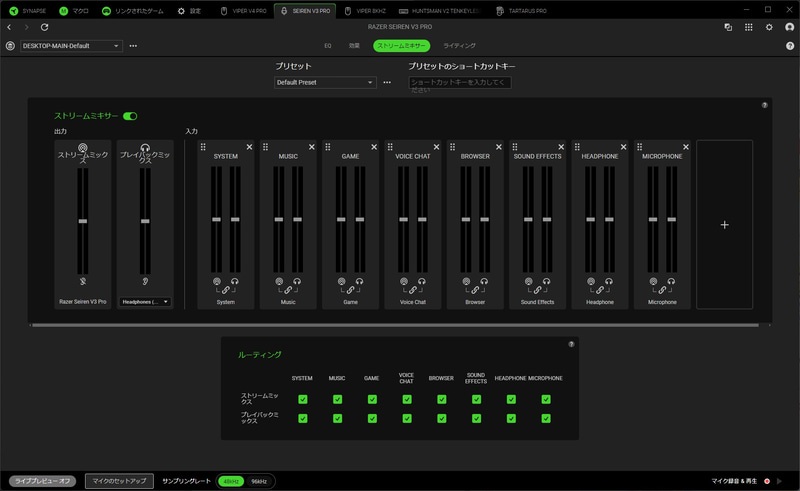The image size is (800, 491).
Task: Uncheck MICROPHONE in the プレイバックミックス row
Action: (545, 419)
